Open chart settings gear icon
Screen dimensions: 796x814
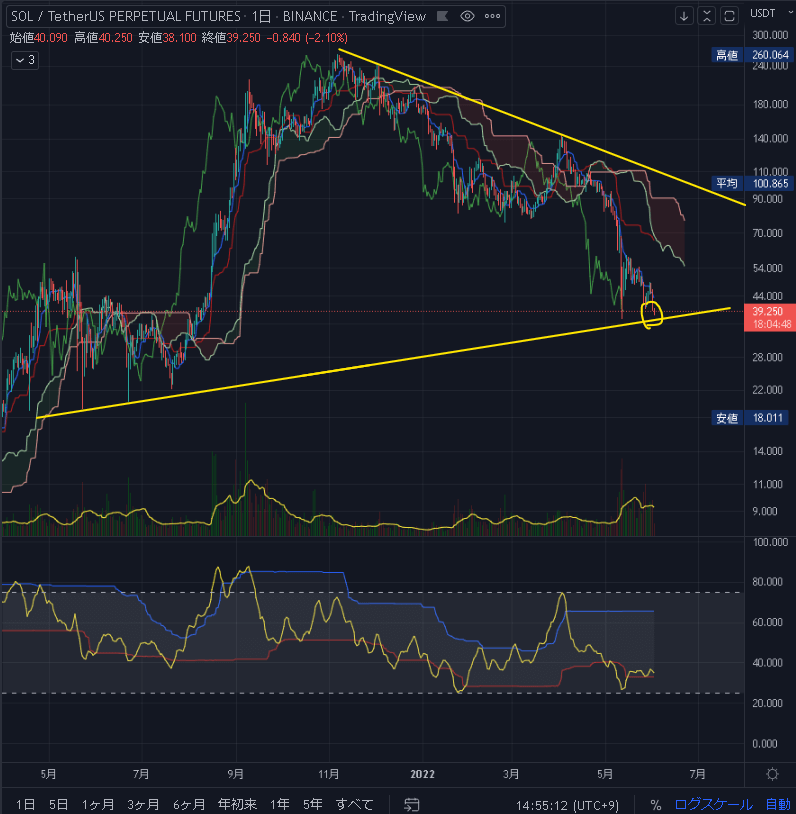click(x=772, y=774)
